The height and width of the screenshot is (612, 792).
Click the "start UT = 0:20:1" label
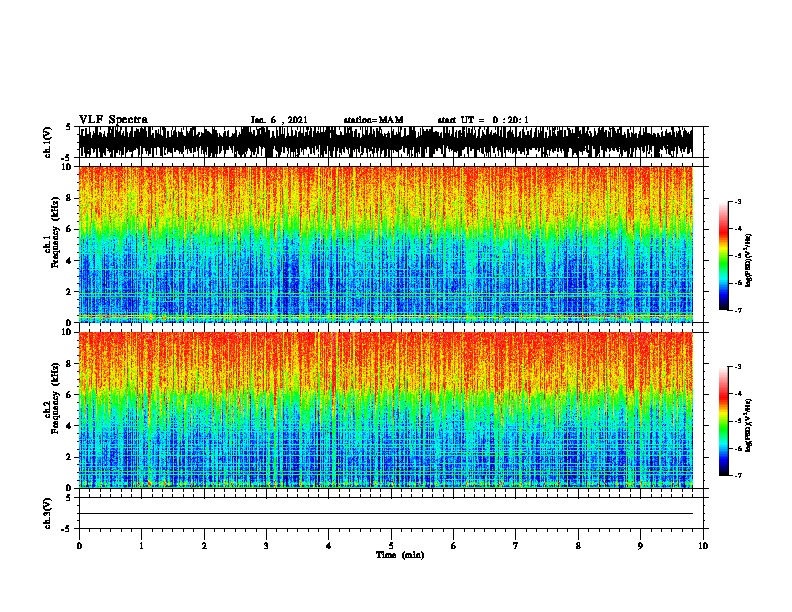pos(483,120)
